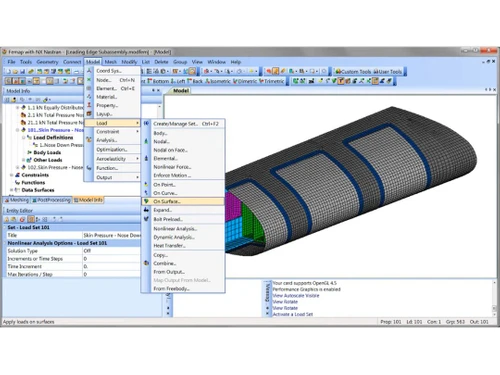Click the Coord Sys menu icon
Screen dimensions: 500x375
89,71
